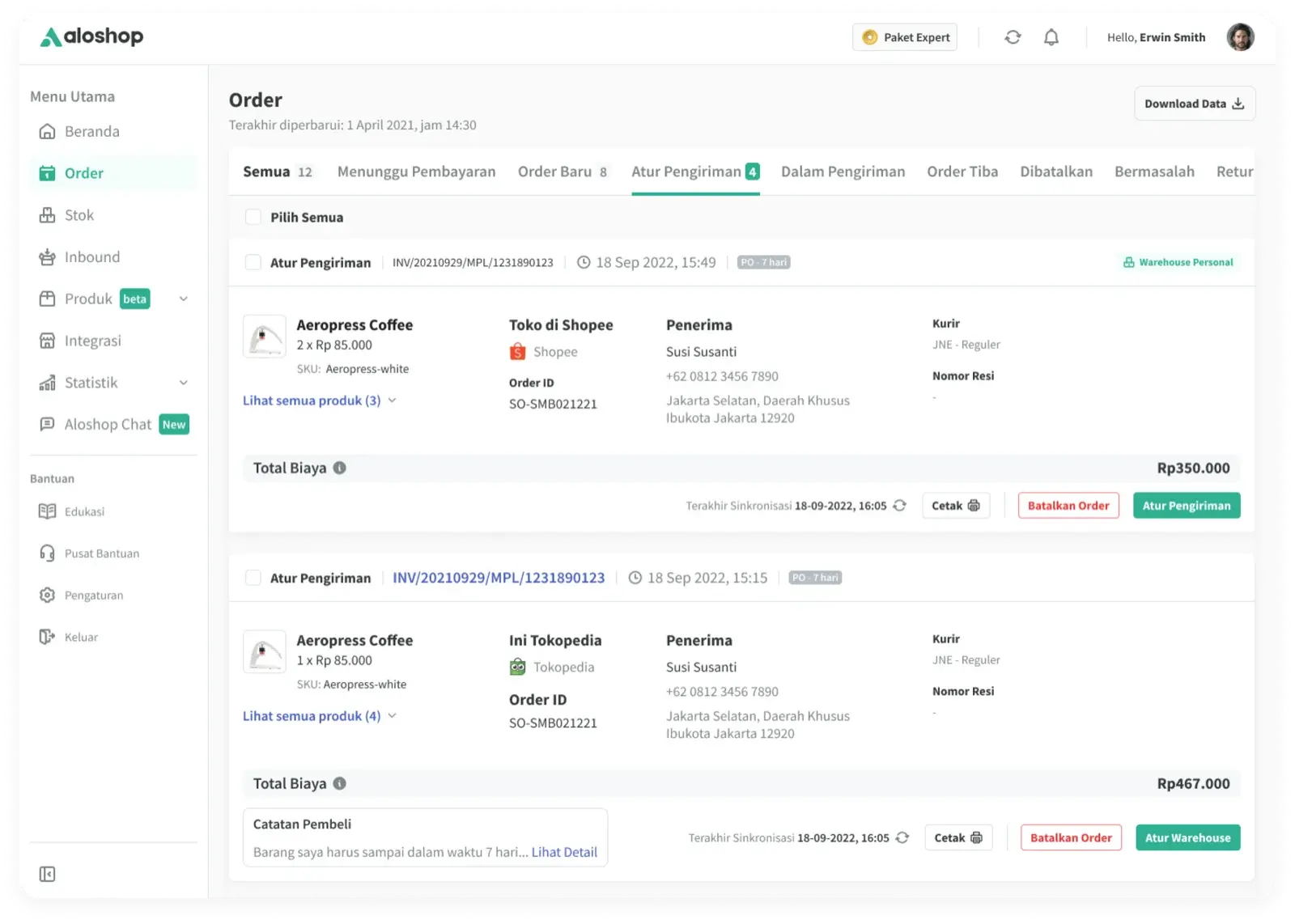The image size is (1295, 924).
Task: Click the Rp350.000 total amount
Action: coord(1193,468)
